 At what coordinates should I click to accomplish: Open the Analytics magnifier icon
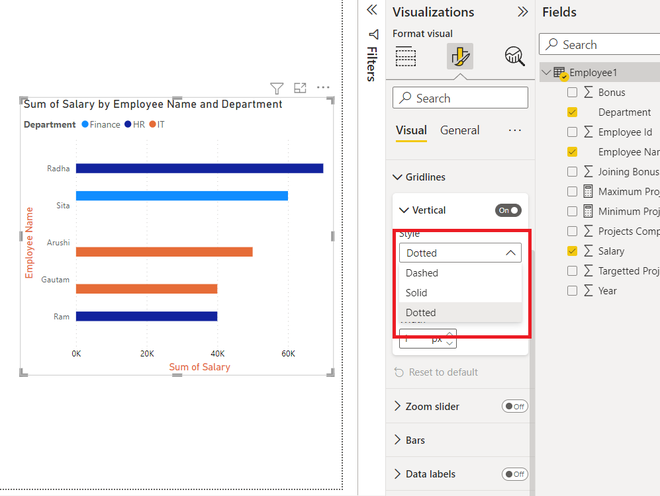[x=514, y=56]
